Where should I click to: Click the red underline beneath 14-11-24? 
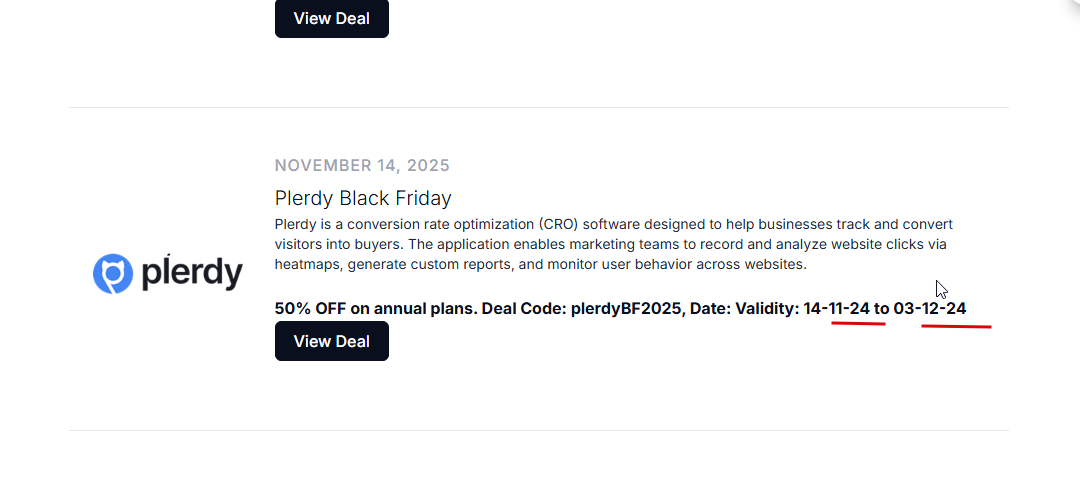click(858, 323)
